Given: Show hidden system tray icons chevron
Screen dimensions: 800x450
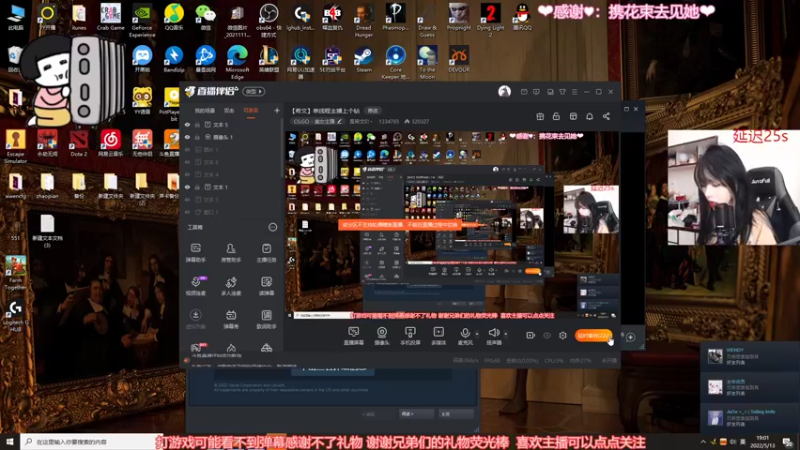Looking at the screenshot, I should (x=703, y=441).
